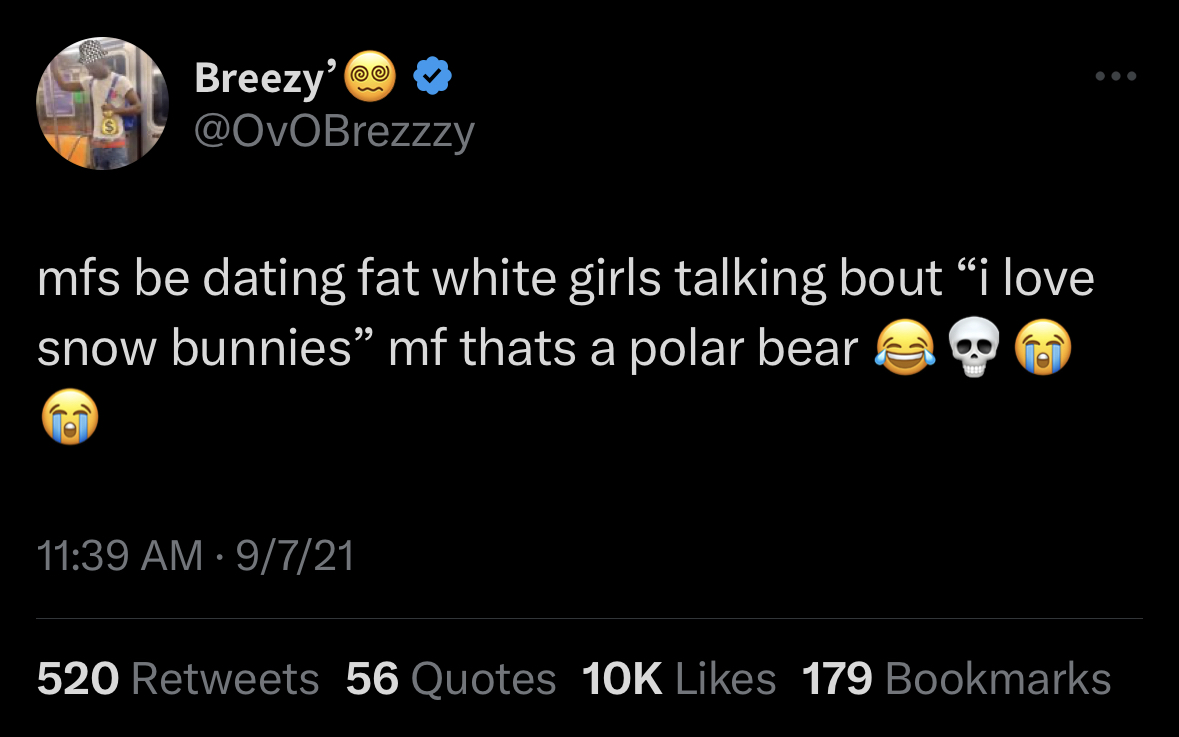Show who gave the 10K Likes
1179x737 pixels.
click(679, 678)
